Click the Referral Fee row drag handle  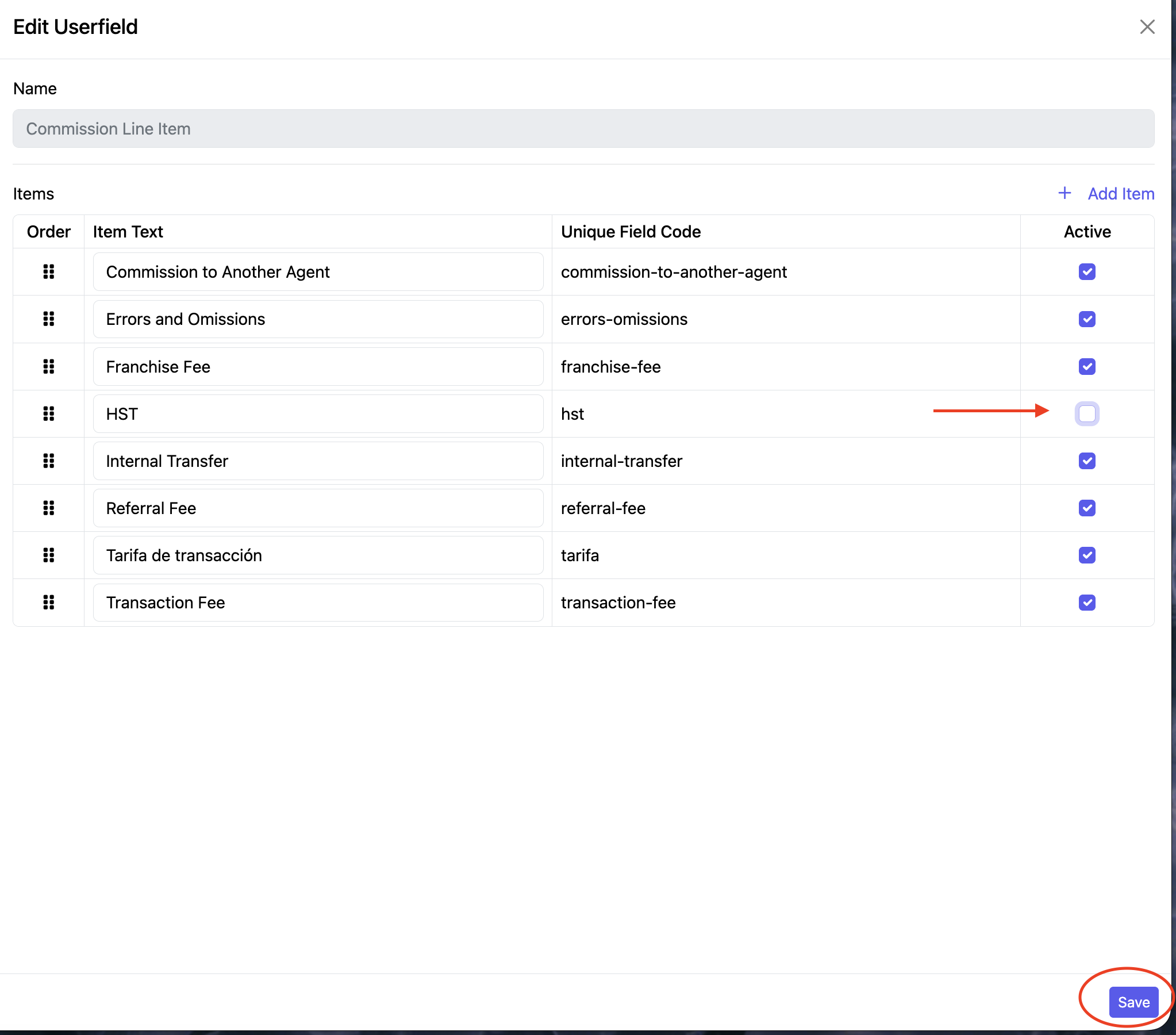click(x=49, y=508)
